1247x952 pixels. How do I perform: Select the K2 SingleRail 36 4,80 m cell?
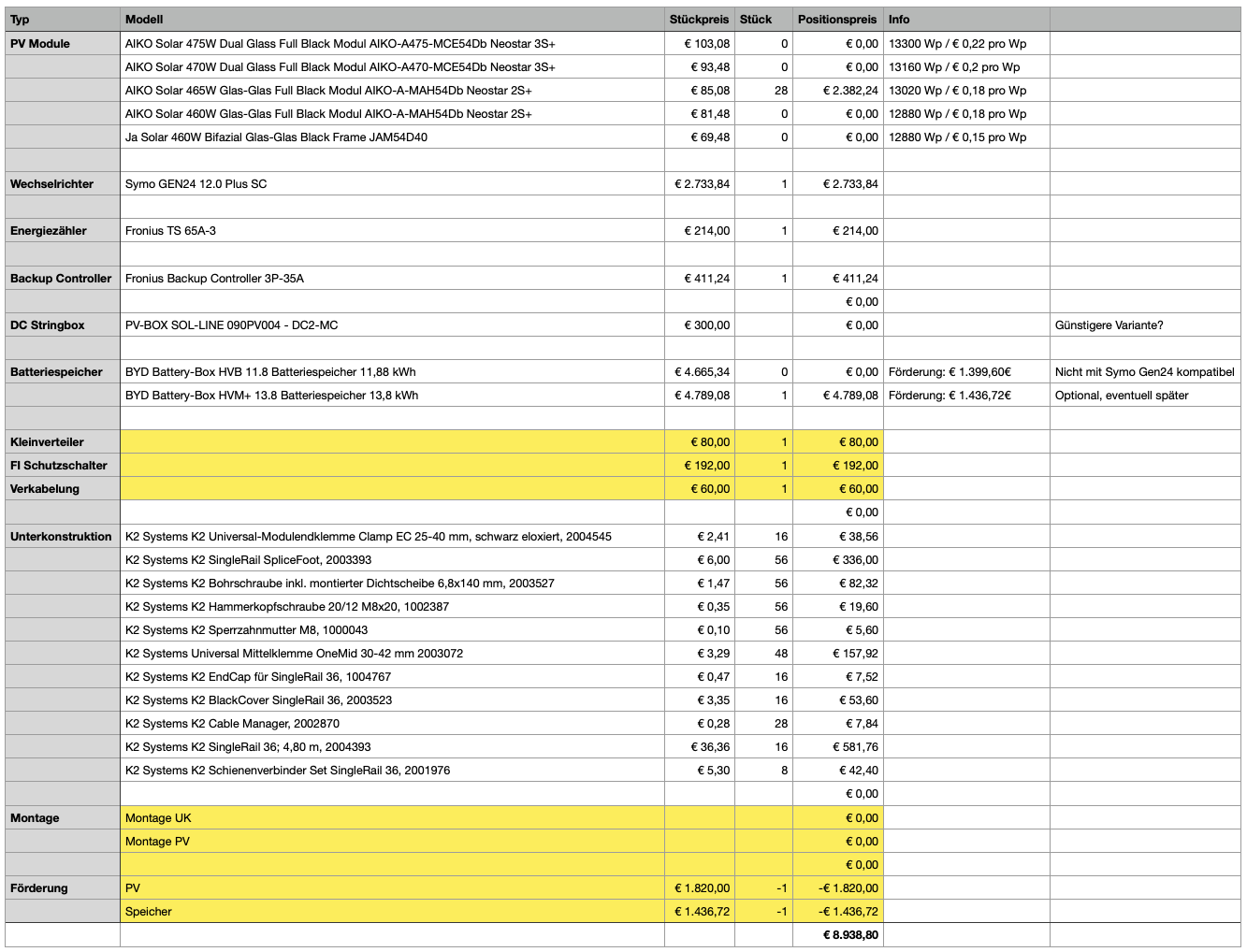[392, 747]
